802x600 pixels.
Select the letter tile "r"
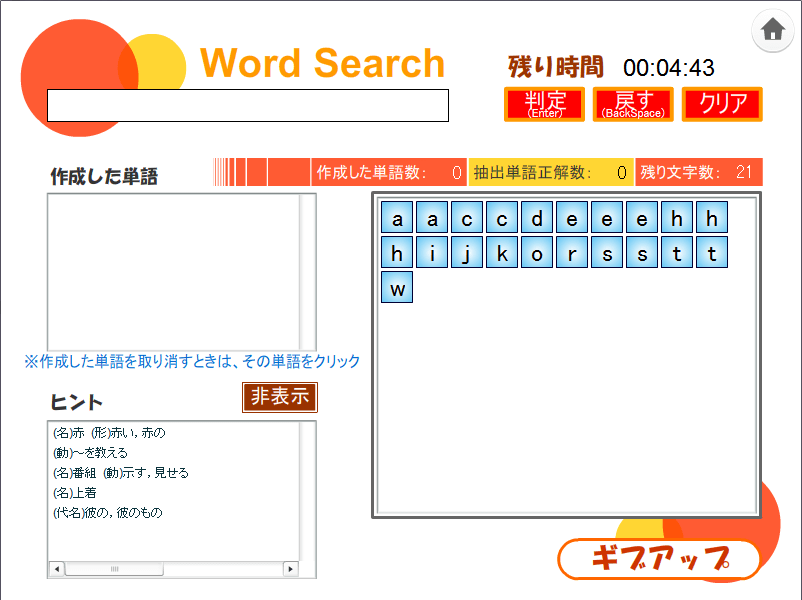click(x=572, y=252)
